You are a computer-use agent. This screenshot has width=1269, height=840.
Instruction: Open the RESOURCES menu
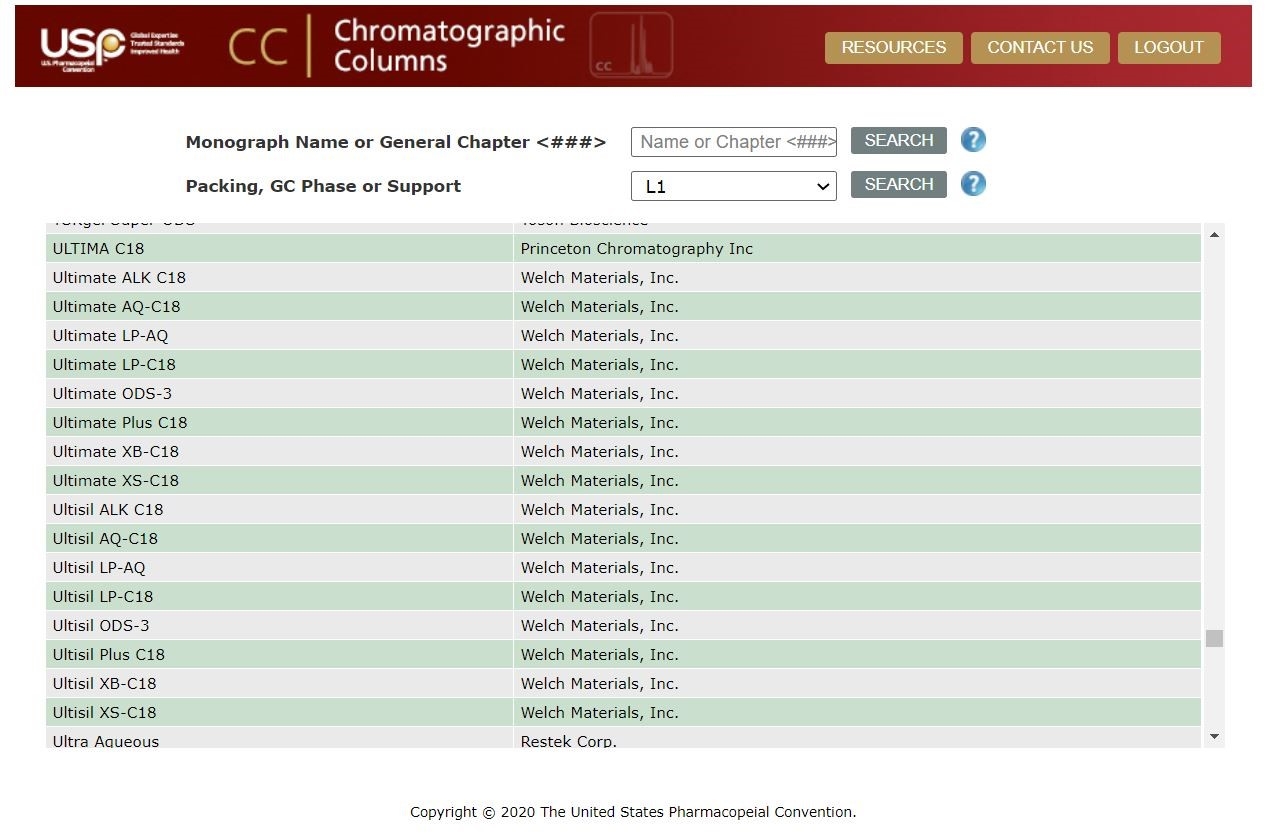tap(893, 47)
